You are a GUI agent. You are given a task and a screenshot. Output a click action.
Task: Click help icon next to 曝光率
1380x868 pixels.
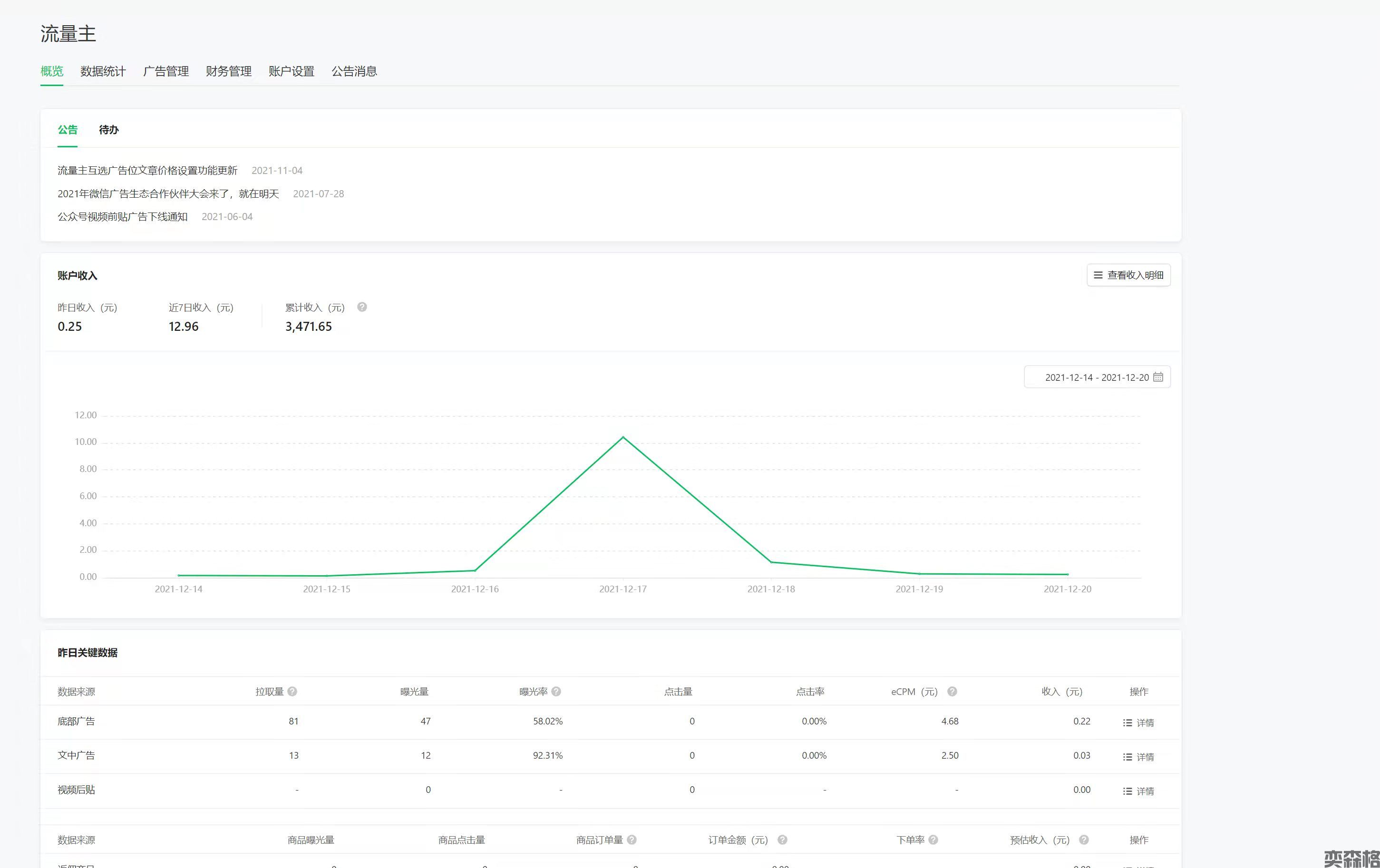coord(556,692)
